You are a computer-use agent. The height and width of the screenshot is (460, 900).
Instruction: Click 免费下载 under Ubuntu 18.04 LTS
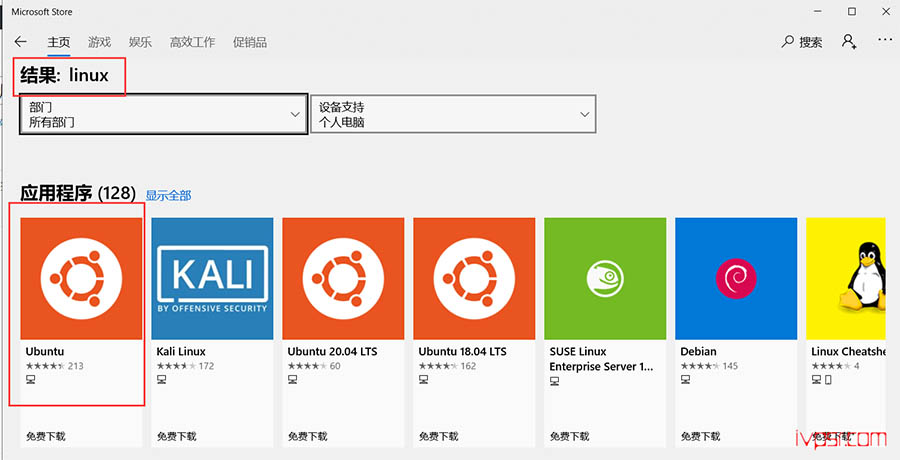pyautogui.click(x=439, y=436)
